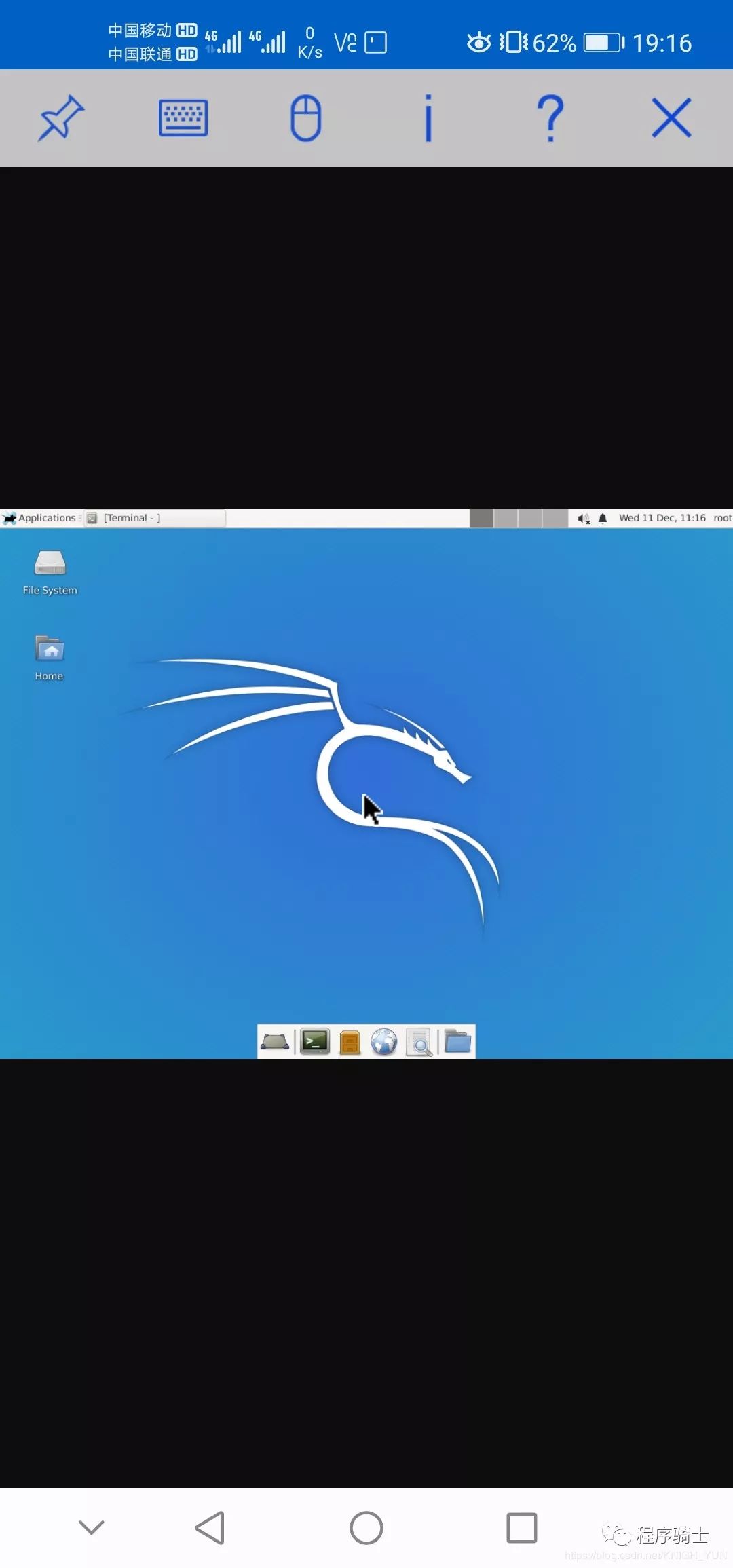Click Show Desktop in the dock
This screenshot has height=1568, width=733.
275,1042
